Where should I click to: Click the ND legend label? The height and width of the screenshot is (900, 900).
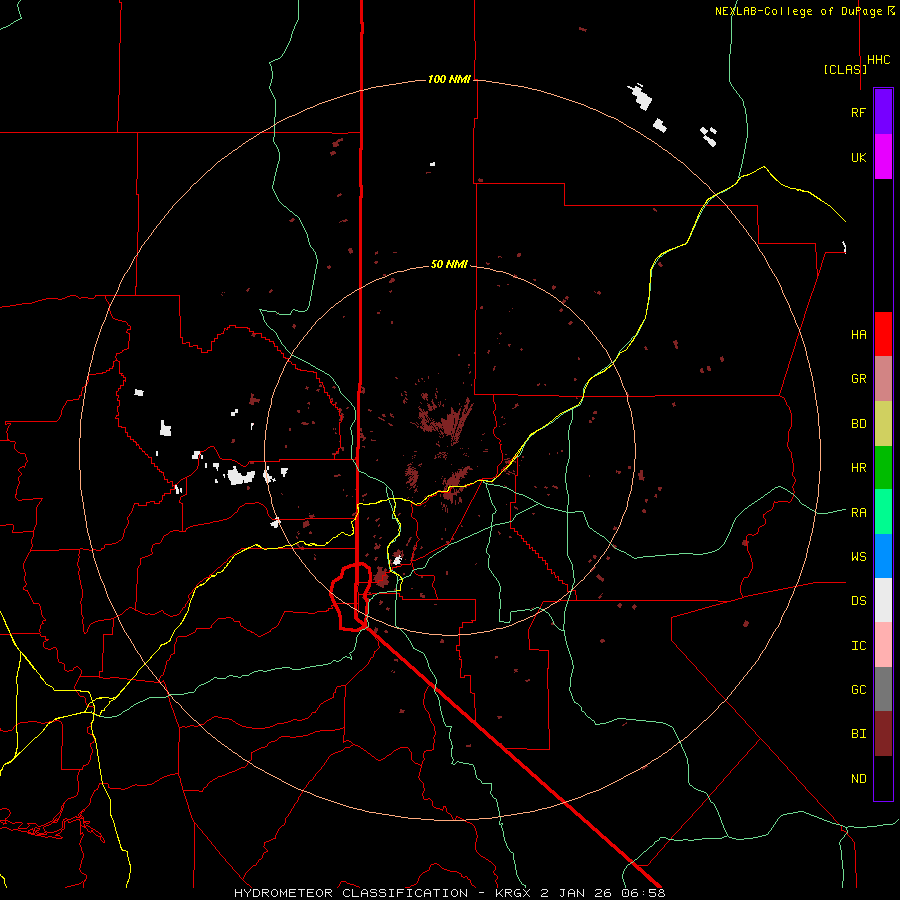click(x=858, y=779)
